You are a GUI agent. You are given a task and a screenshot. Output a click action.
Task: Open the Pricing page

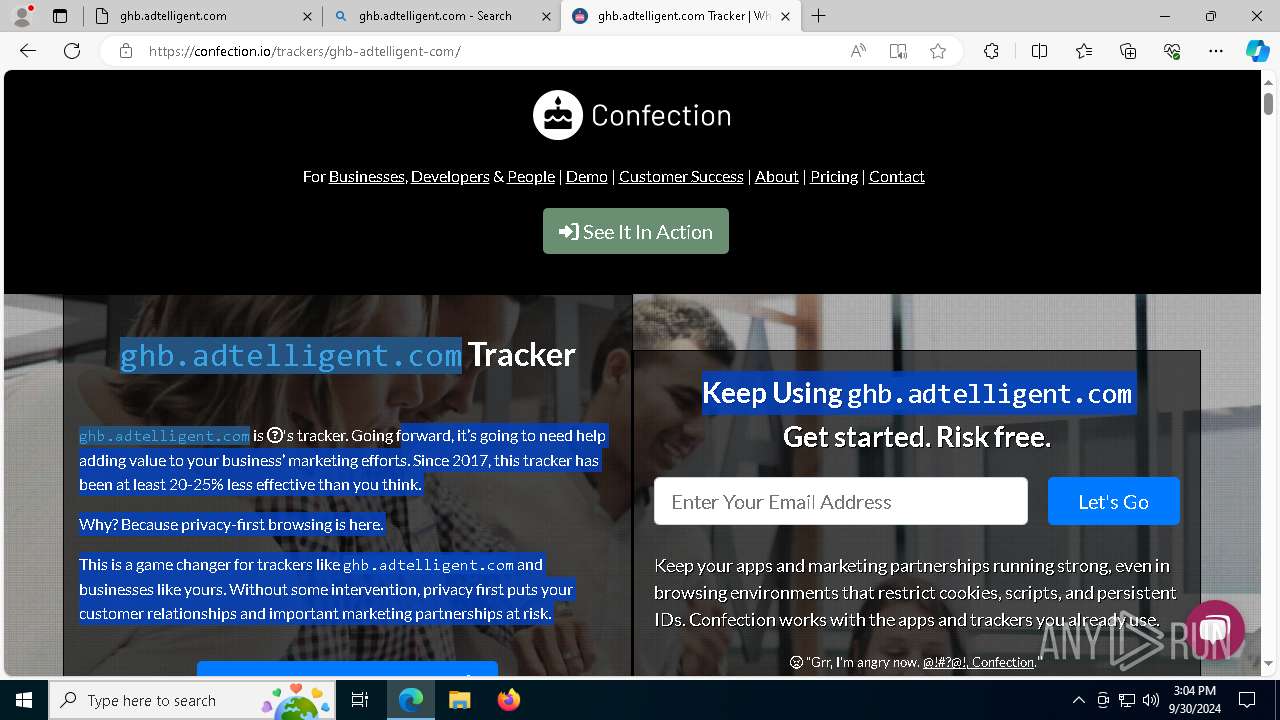pos(834,176)
